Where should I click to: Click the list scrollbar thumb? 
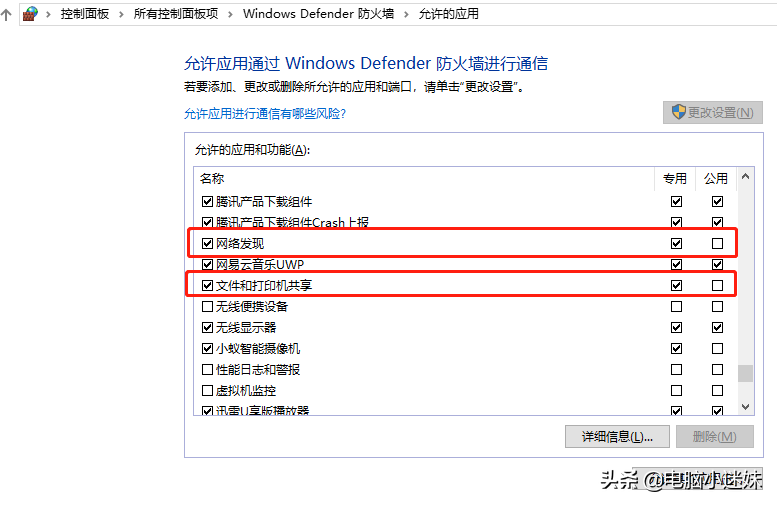coord(745,373)
